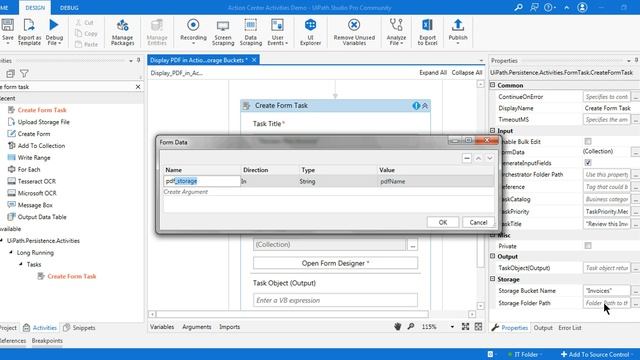Open the FormData collection ellipsis in Properties
Viewport: 640px width, 360px height.
636,152
